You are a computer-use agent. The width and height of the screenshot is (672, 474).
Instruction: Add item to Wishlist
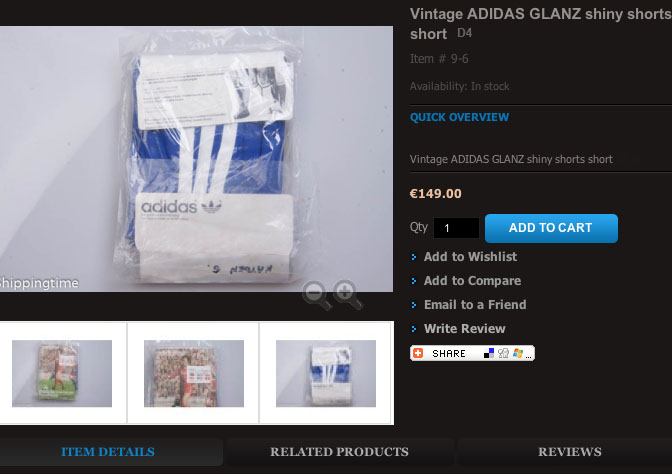[x=470, y=257]
